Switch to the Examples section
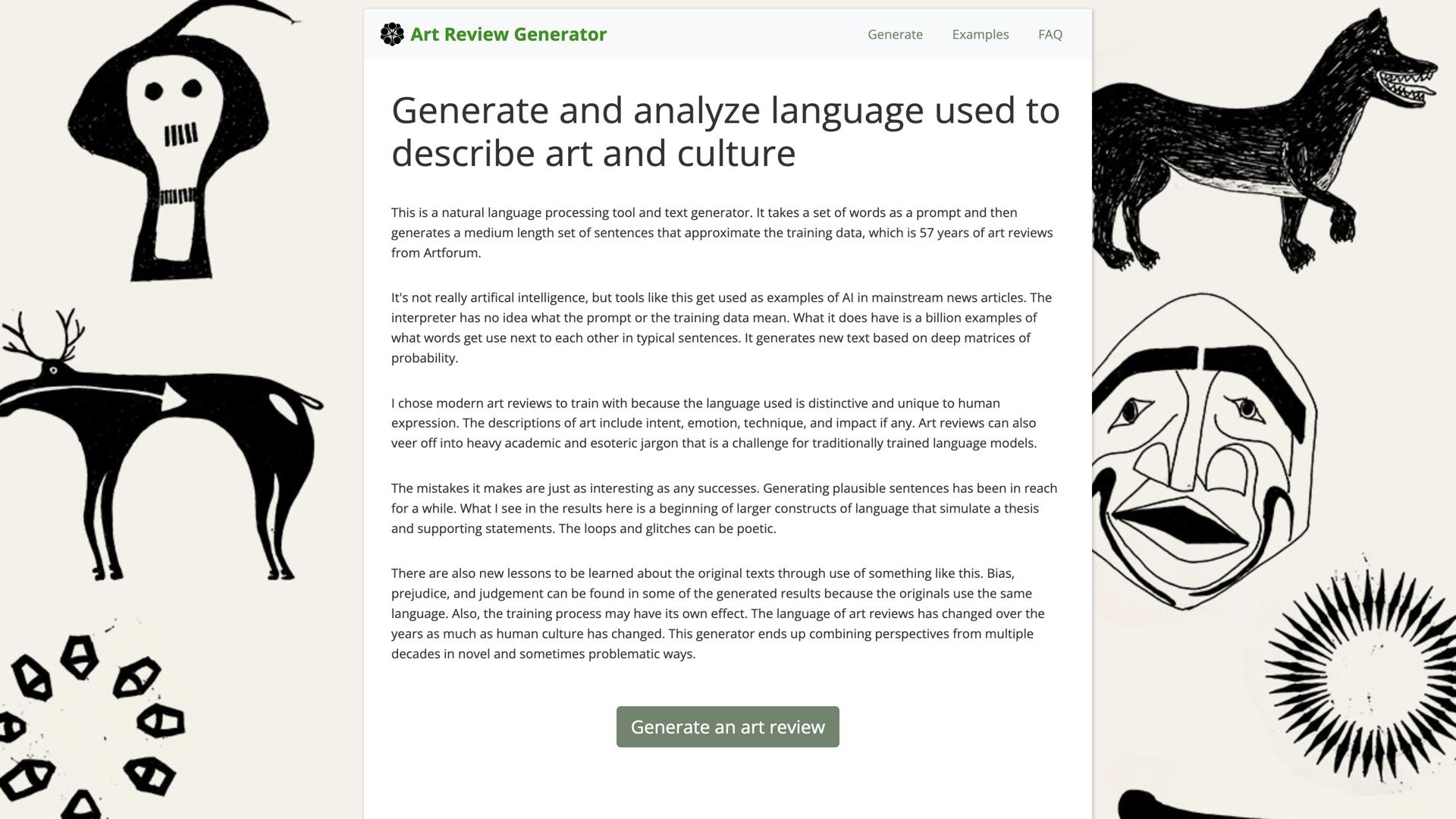Screen dimensions: 1456x819 tap(981, 34)
